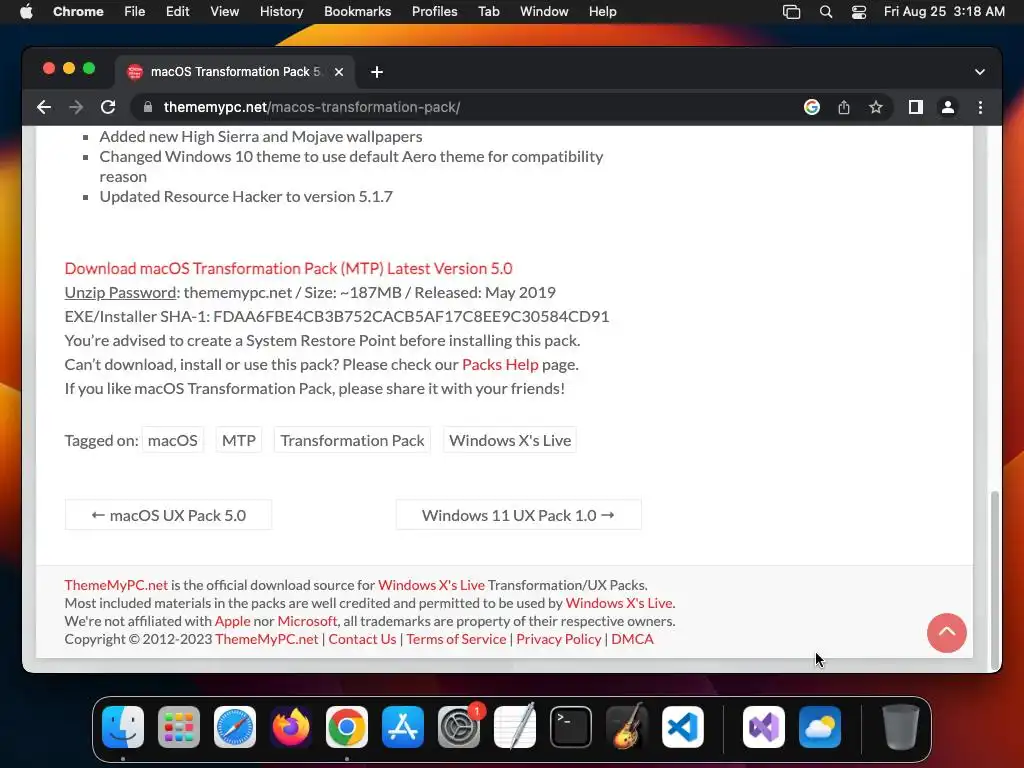Click Download macOS Transformation Pack link
Screen dimensions: 1024x768
(288, 268)
